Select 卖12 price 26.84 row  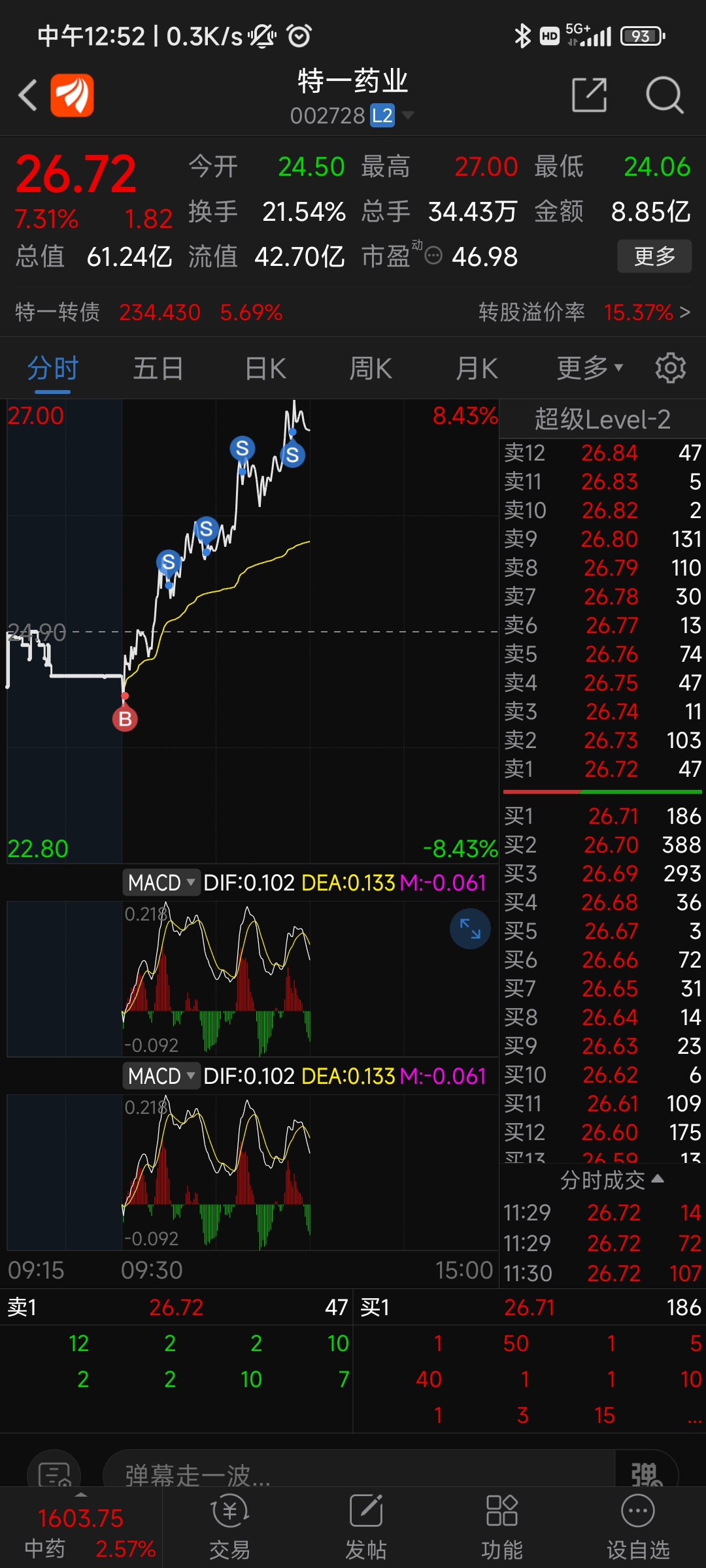602,453
